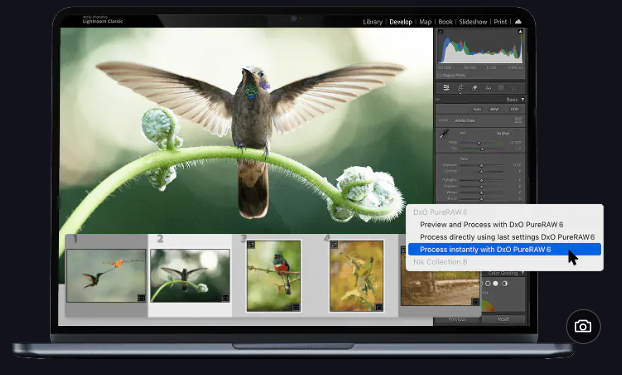Click the camera icon in the round button
This screenshot has width=622, height=375.
(583, 326)
